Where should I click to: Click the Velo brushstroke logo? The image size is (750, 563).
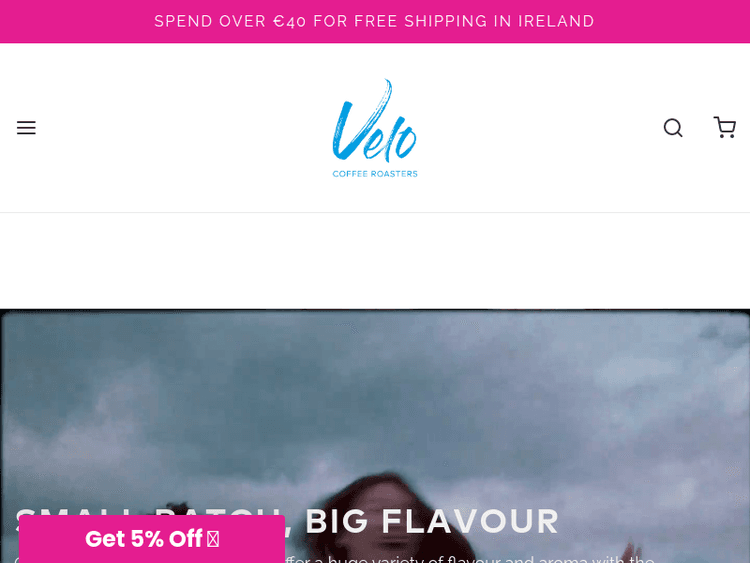(x=375, y=120)
